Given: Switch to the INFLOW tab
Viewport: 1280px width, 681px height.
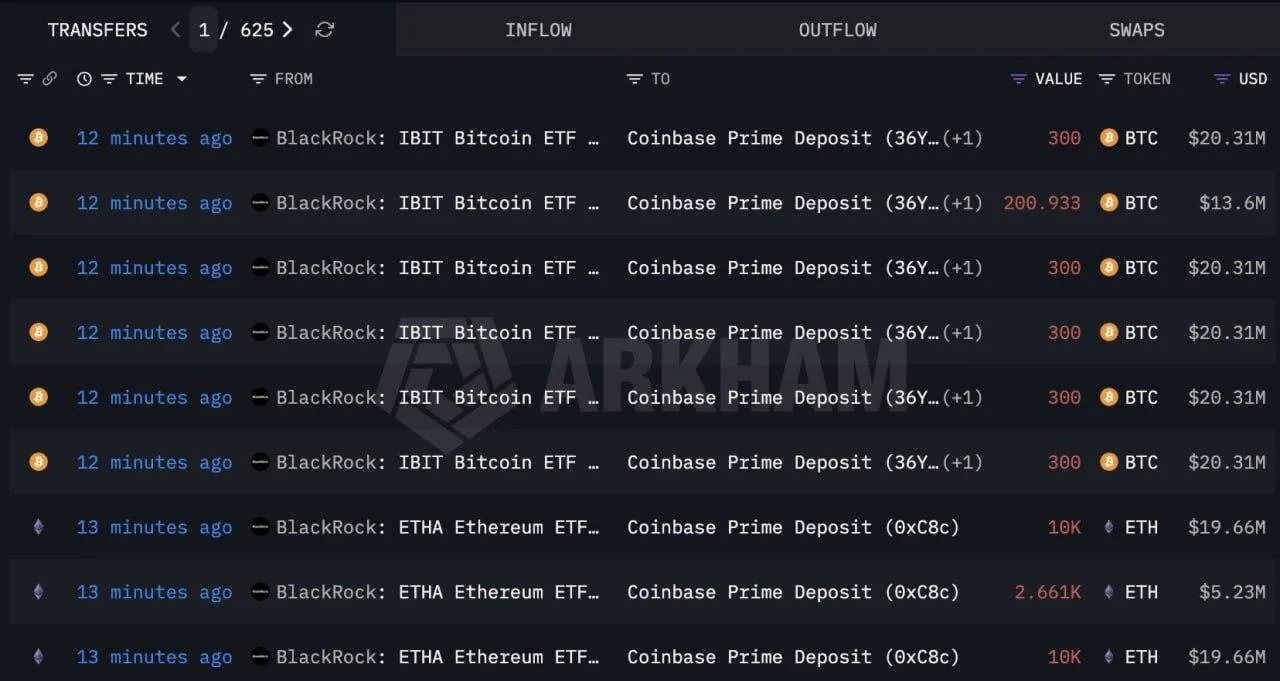Looking at the screenshot, I should pos(538,30).
